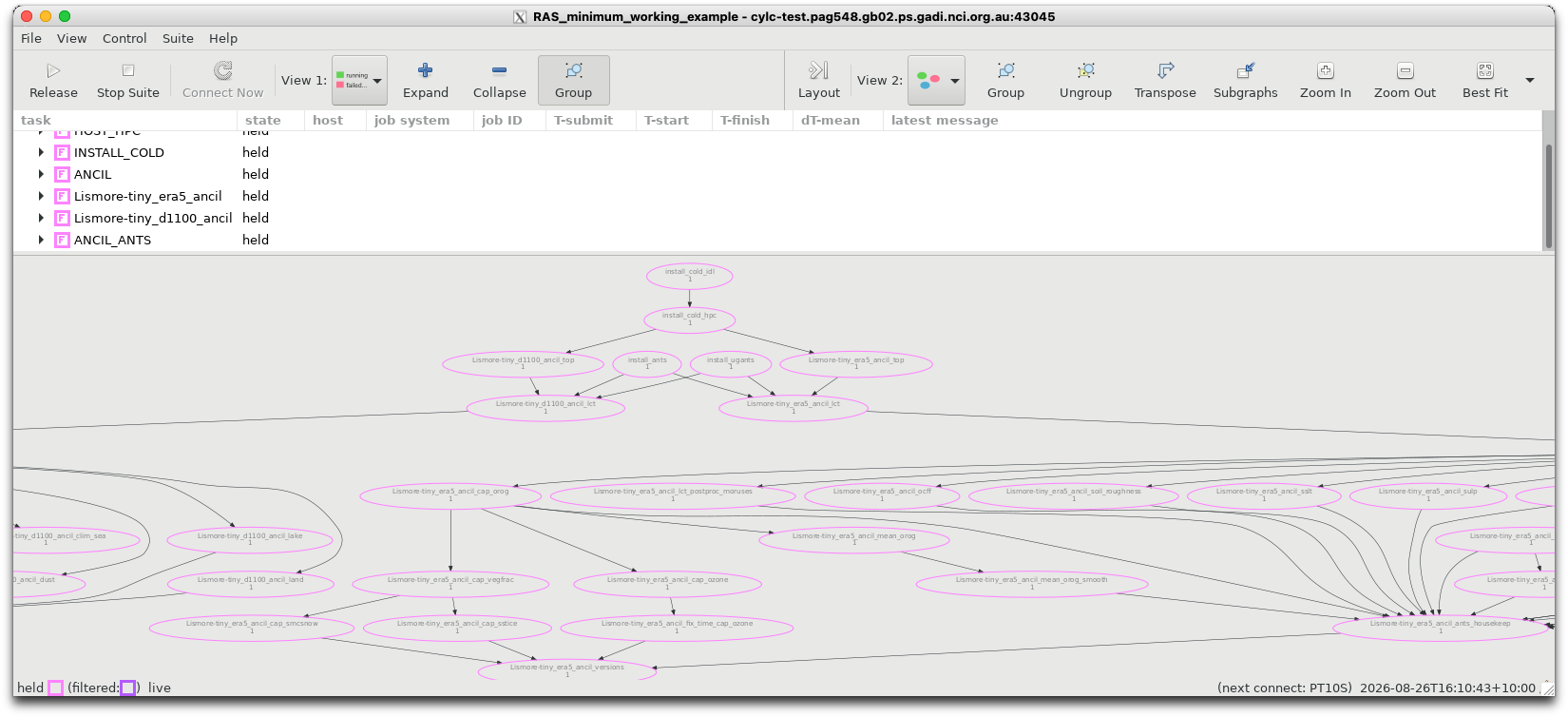Click the Collapse minus icon
Image resolution: width=1568 pixels, height=717 pixels.
coord(499,70)
